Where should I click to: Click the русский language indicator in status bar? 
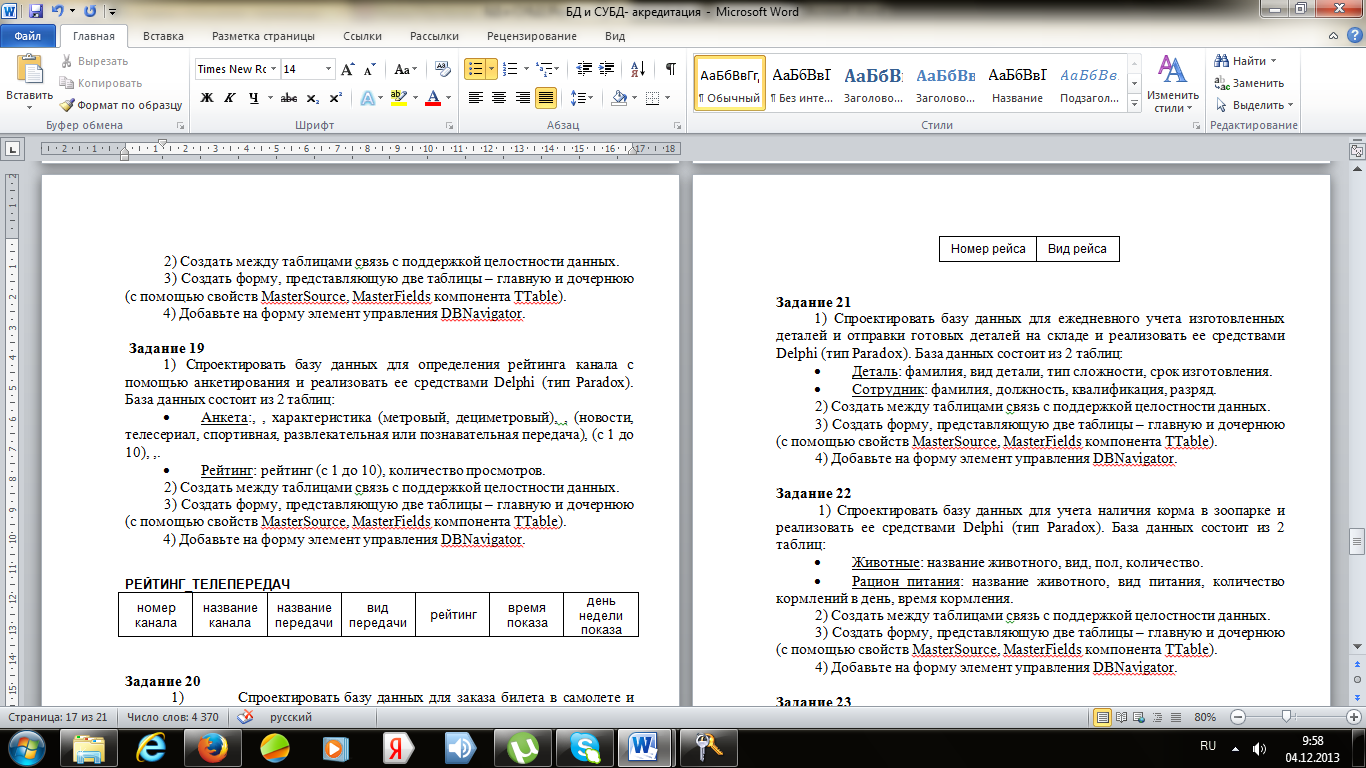[x=291, y=717]
